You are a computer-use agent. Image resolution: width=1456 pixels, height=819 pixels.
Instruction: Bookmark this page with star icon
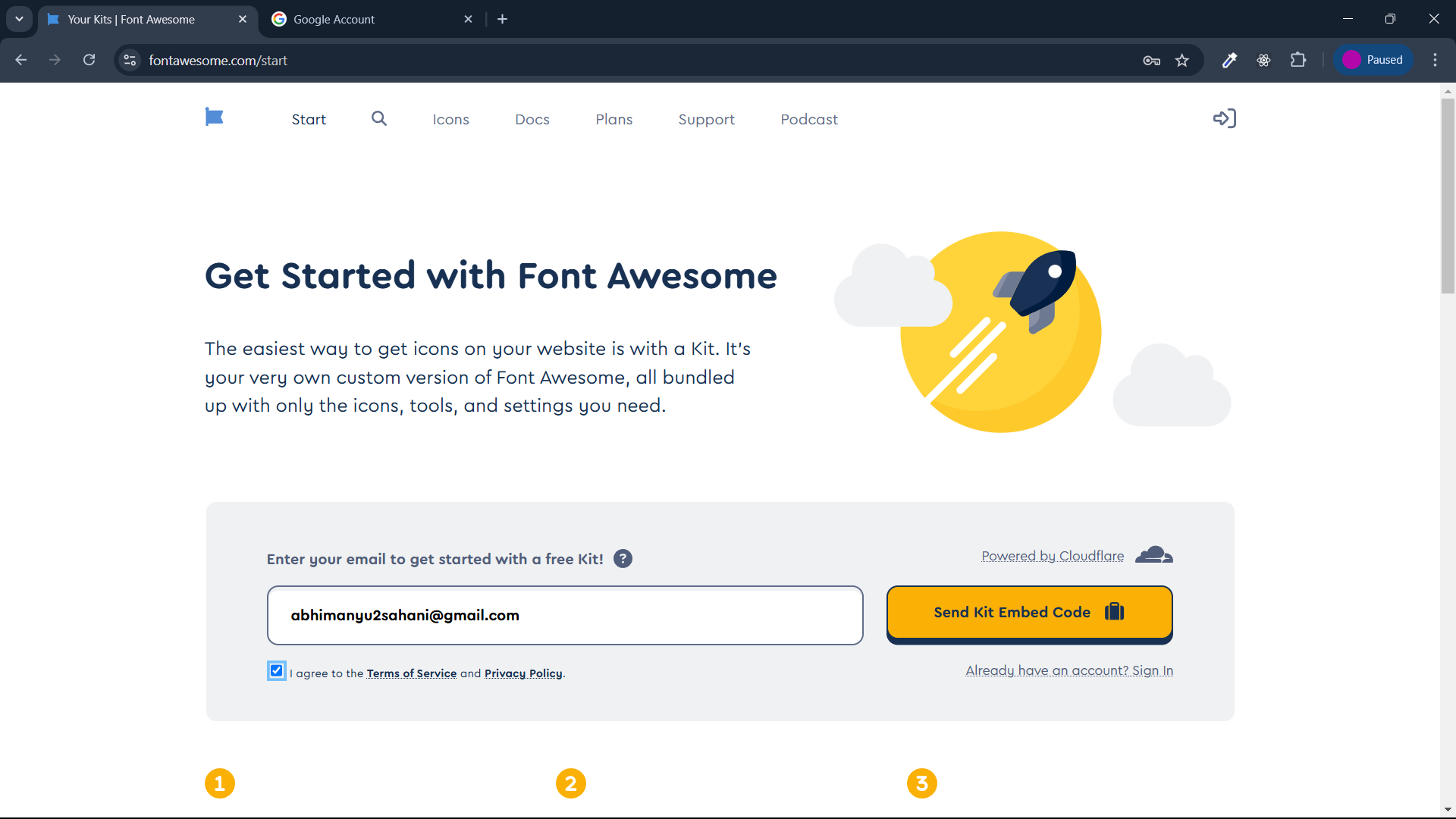click(1182, 60)
